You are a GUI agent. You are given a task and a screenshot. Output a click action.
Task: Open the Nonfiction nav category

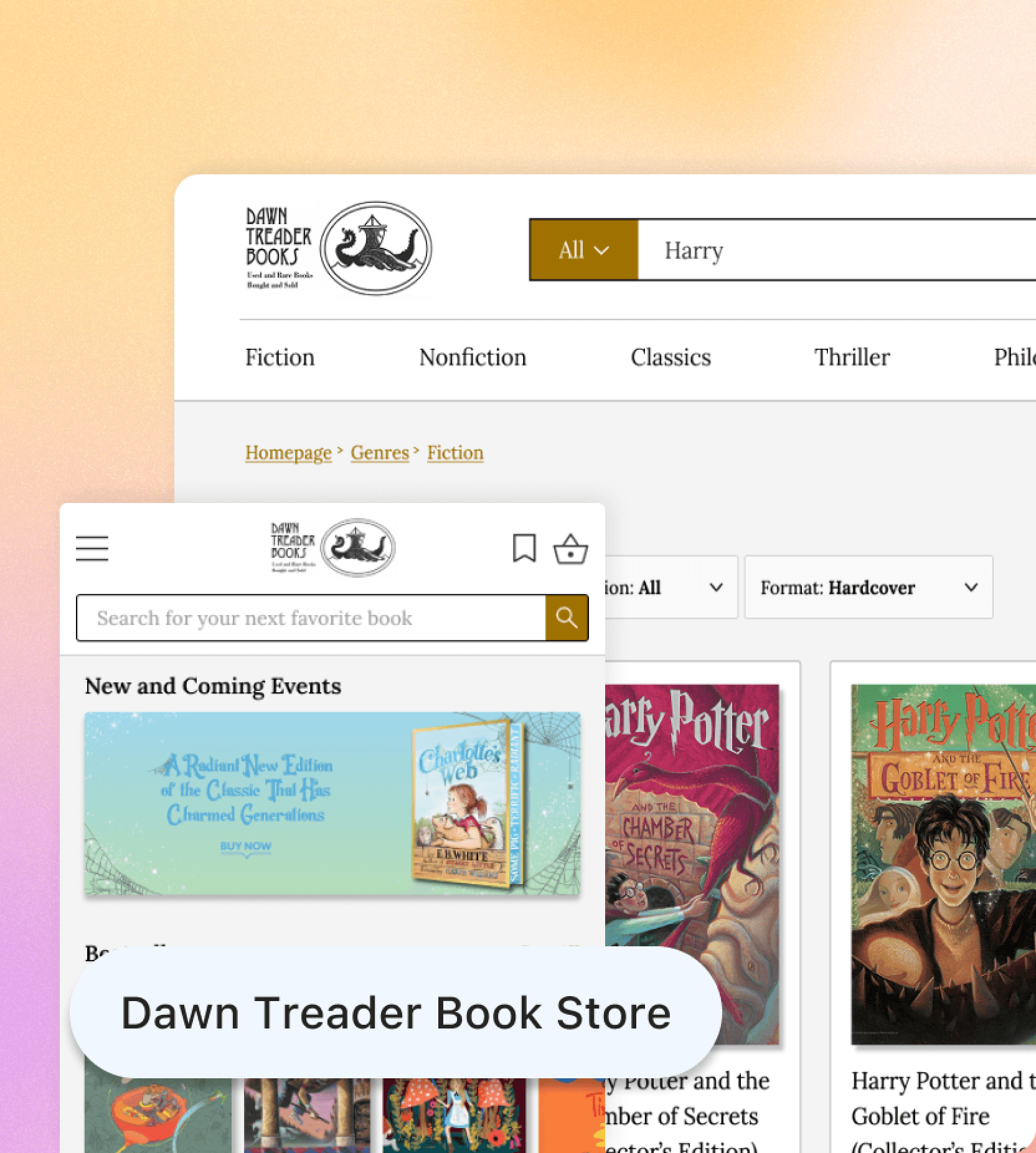coord(473,357)
